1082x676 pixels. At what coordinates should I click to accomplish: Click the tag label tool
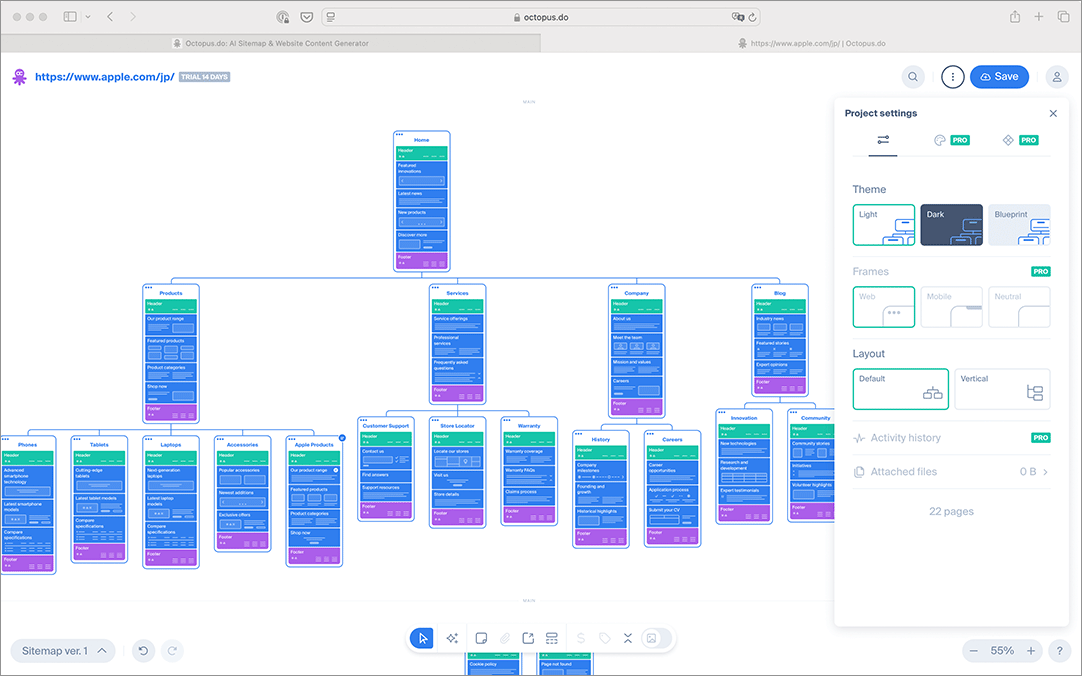pos(604,638)
